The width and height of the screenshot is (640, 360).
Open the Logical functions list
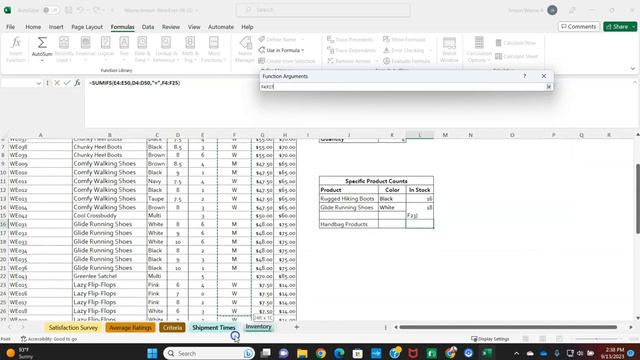click(x=106, y=49)
